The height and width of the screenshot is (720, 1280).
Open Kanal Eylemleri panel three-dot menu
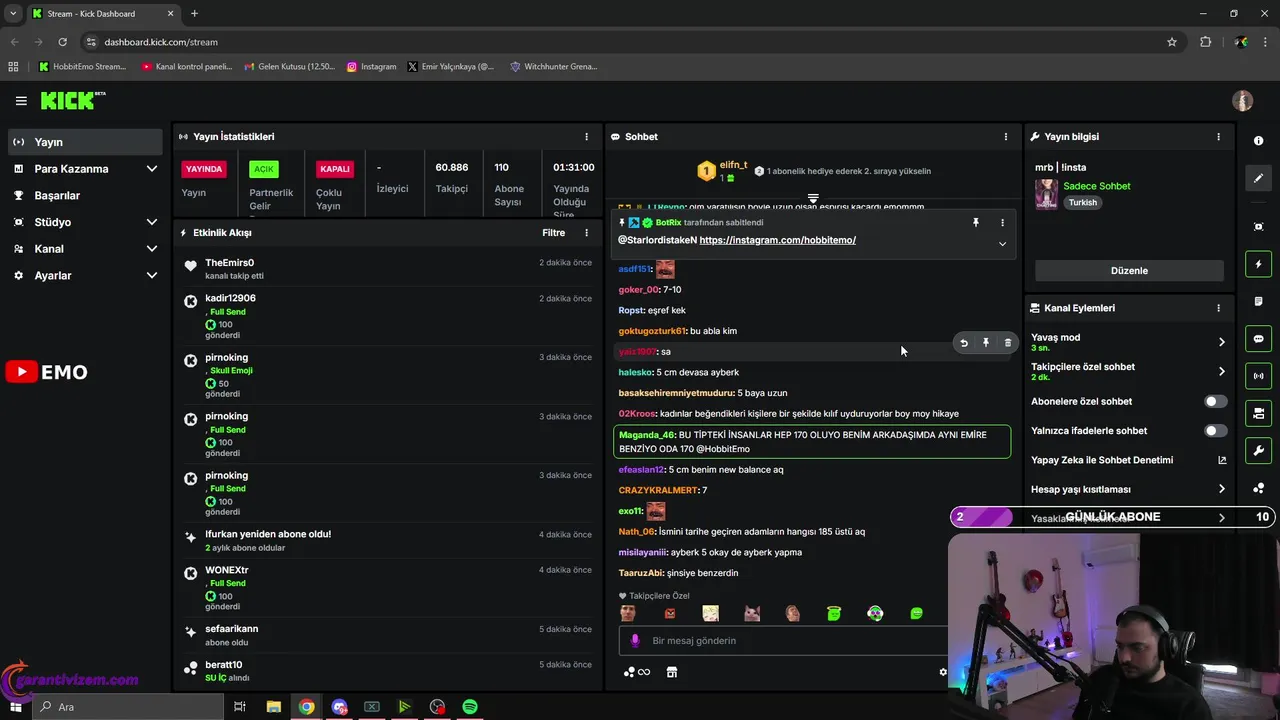coord(1218,308)
